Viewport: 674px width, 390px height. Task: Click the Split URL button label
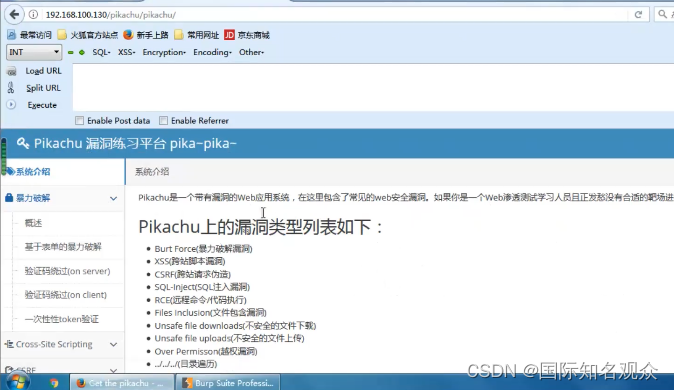pos(43,88)
